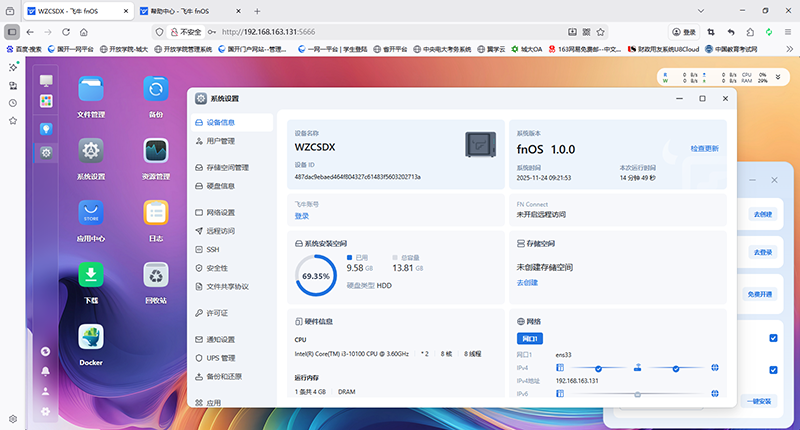This screenshot has height=430, width=800.
Task: Go to the browser home page
Action: (x=84, y=32)
